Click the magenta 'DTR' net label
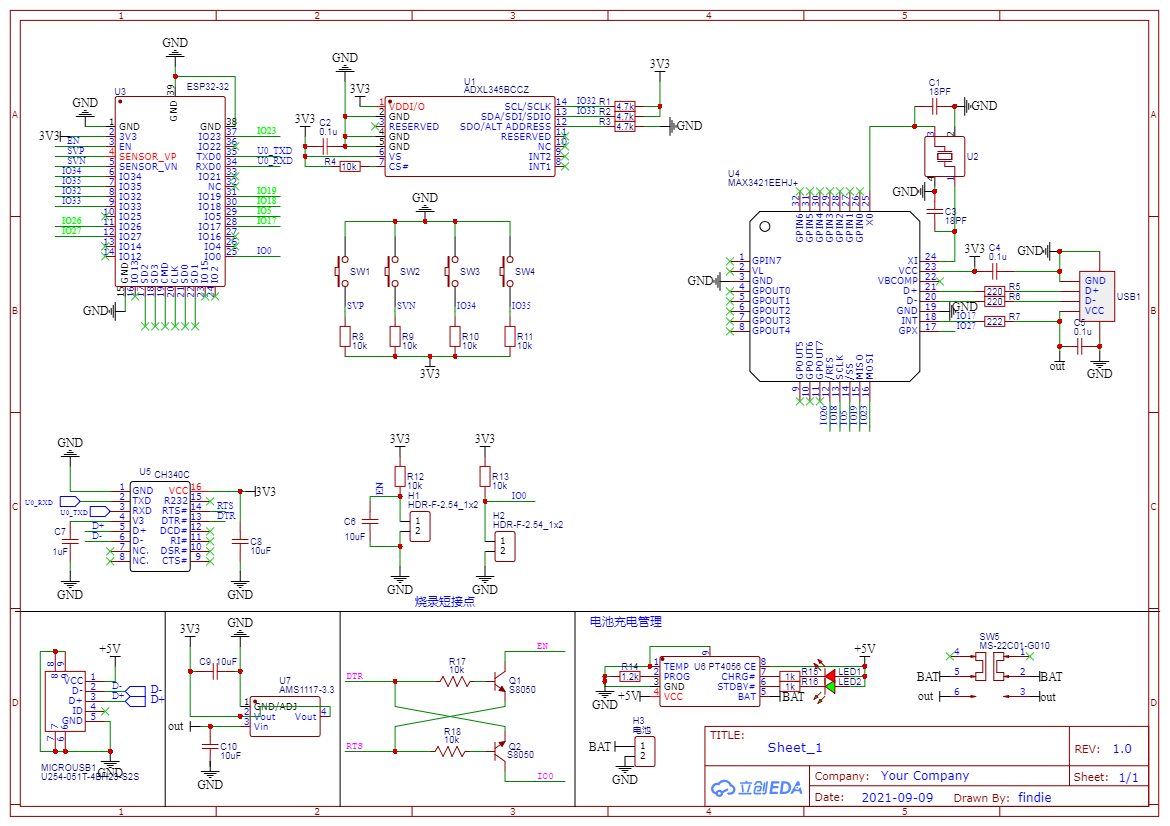1170x826 pixels. pyautogui.click(x=354, y=676)
